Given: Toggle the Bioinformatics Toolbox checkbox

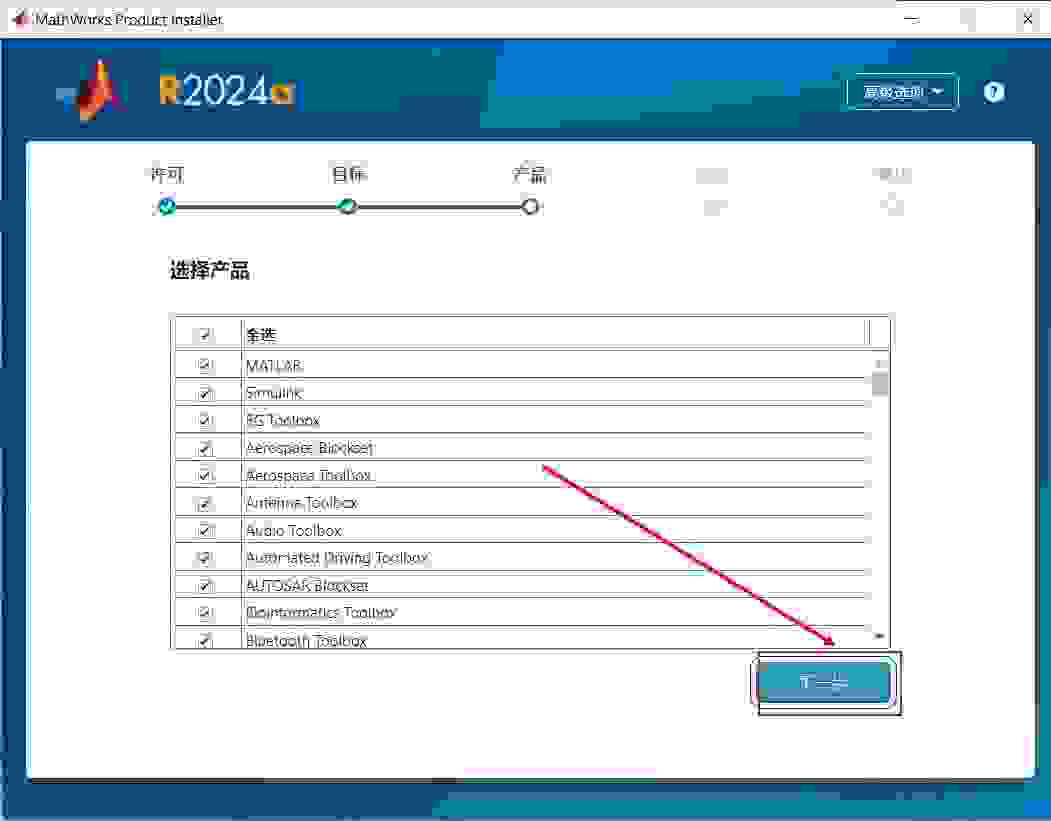Looking at the screenshot, I should pos(205,613).
